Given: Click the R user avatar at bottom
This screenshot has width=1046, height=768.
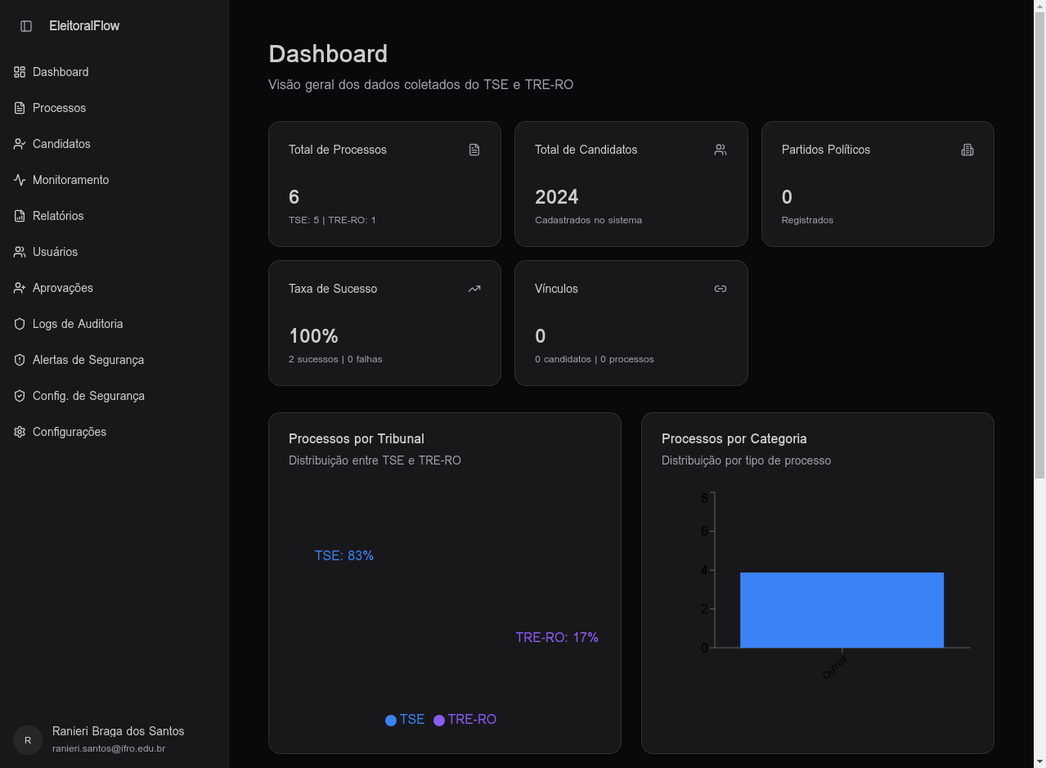Looking at the screenshot, I should click(27, 740).
